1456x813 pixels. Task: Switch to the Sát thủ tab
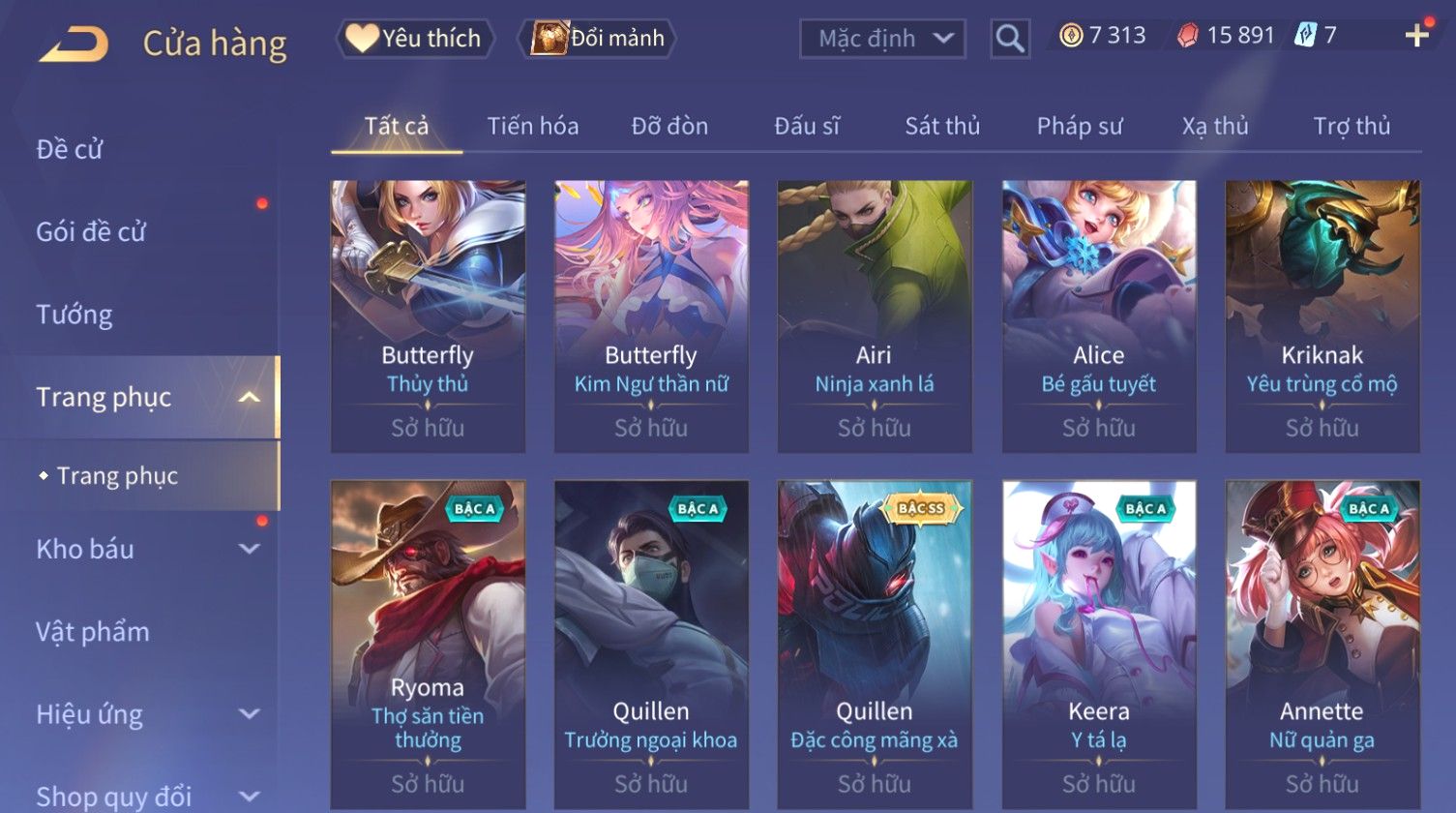point(942,126)
